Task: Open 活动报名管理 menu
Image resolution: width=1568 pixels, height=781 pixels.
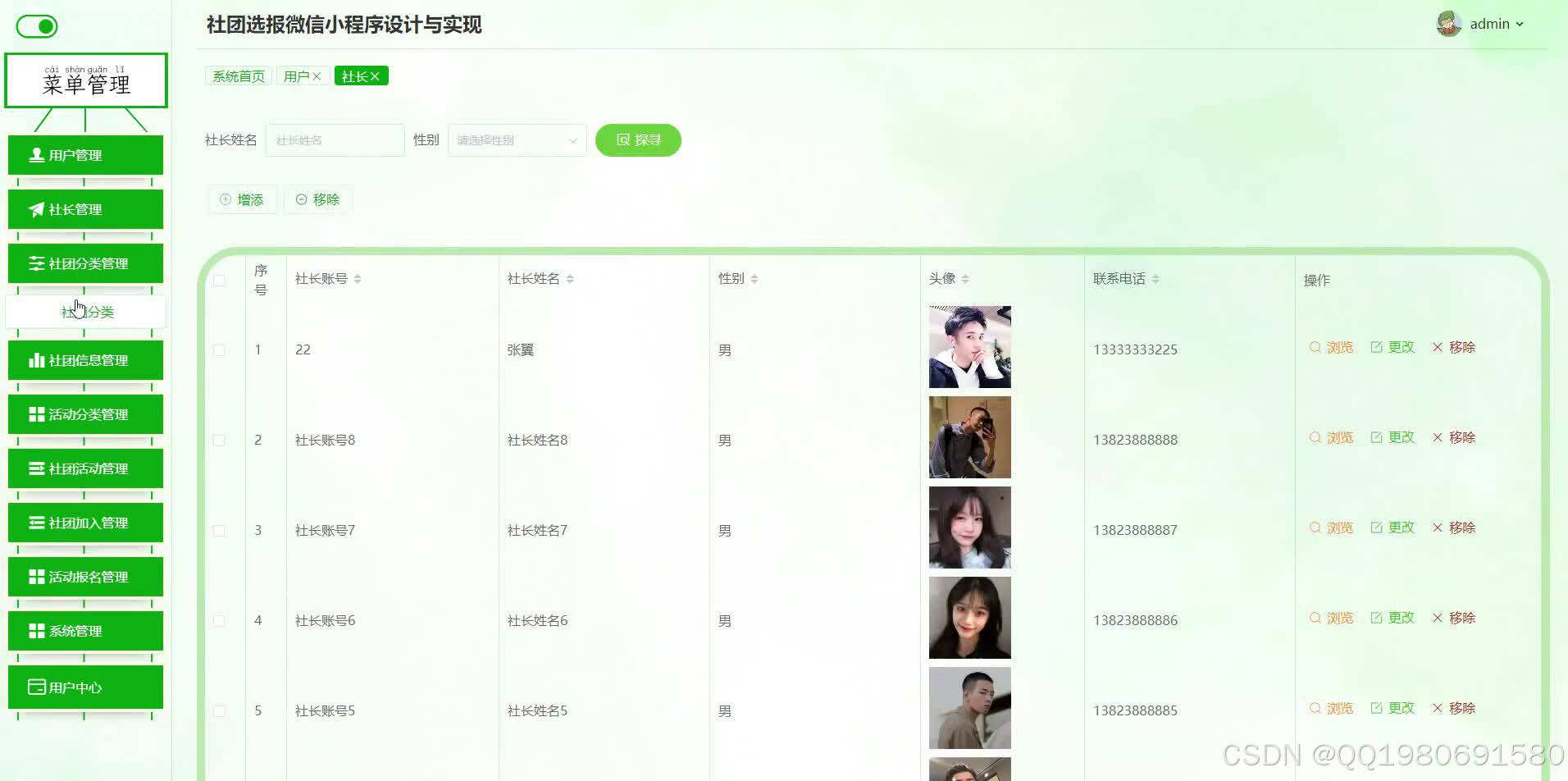Action: [x=85, y=577]
